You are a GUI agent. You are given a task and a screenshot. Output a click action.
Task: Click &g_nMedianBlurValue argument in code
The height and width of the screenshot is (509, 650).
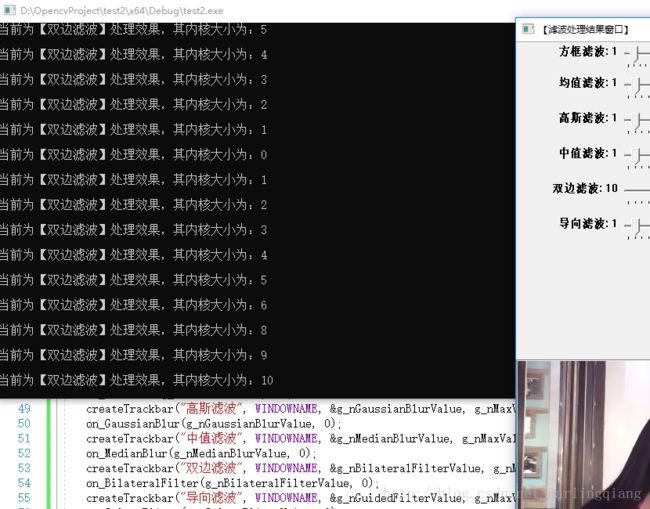[390, 439]
